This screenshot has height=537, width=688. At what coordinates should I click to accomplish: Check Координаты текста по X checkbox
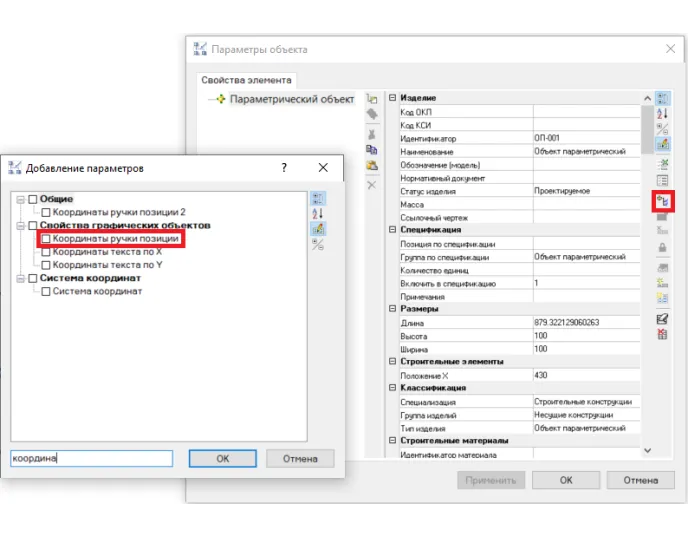click(x=46, y=252)
